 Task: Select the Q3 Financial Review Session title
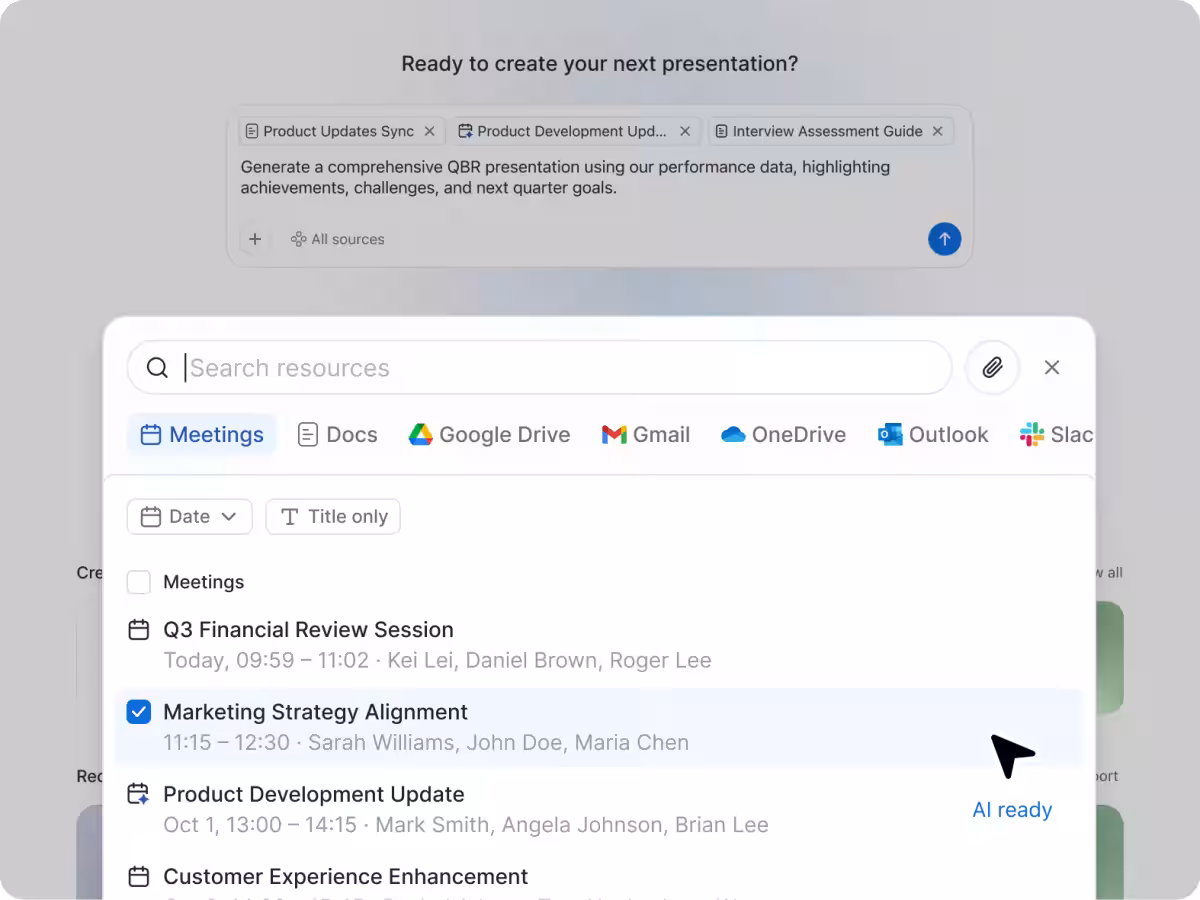coord(308,630)
